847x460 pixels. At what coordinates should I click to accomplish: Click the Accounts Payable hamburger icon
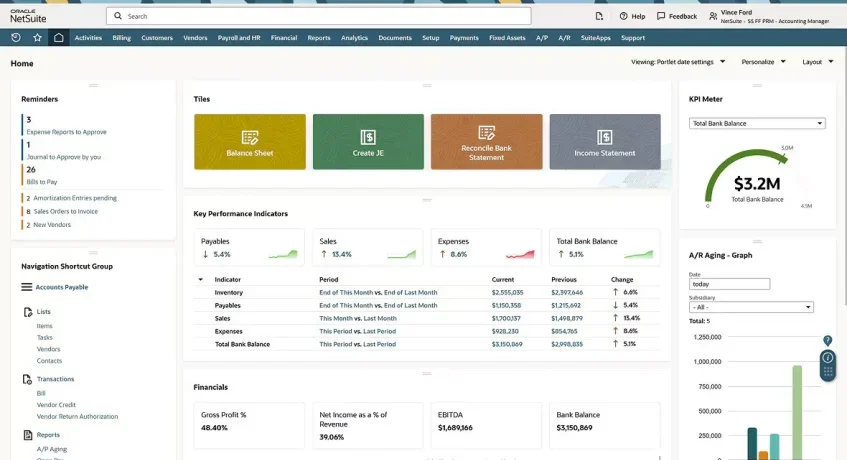tap(26, 287)
